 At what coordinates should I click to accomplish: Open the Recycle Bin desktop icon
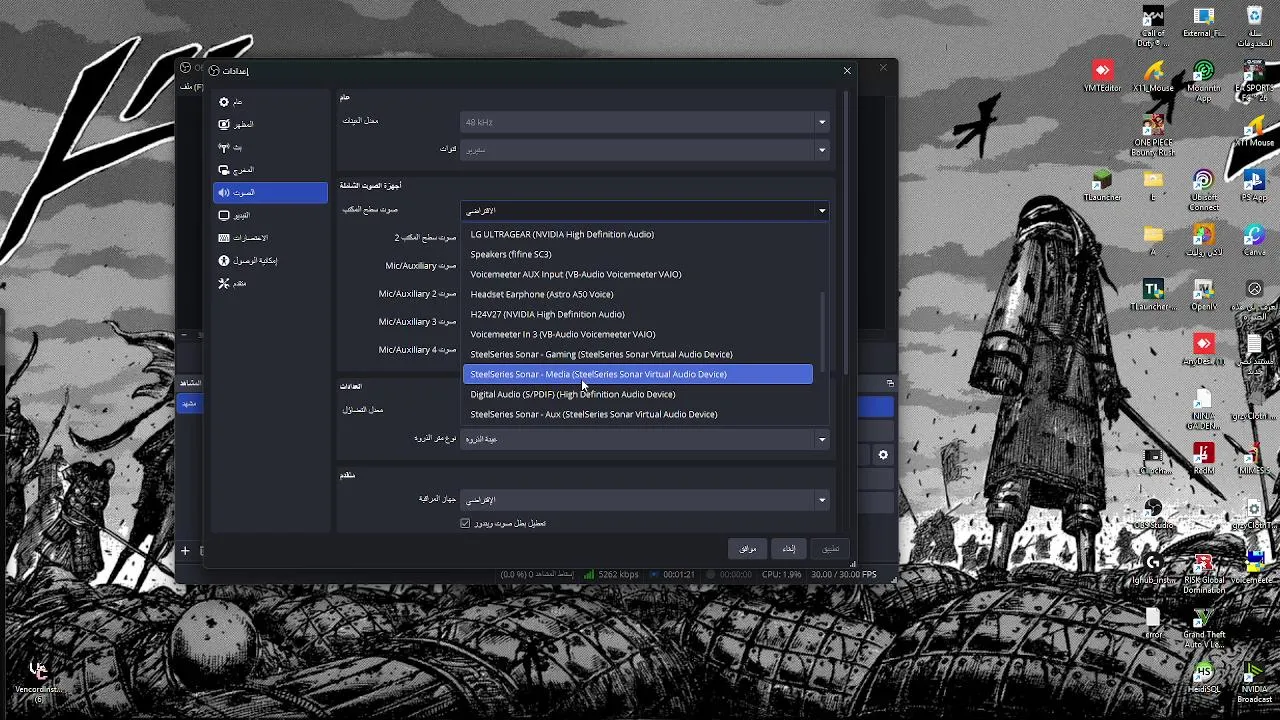tap(1254, 26)
